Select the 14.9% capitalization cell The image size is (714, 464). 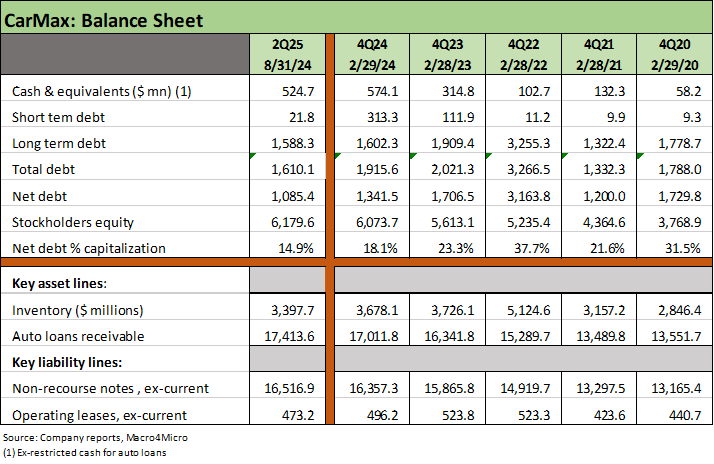[x=296, y=248]
